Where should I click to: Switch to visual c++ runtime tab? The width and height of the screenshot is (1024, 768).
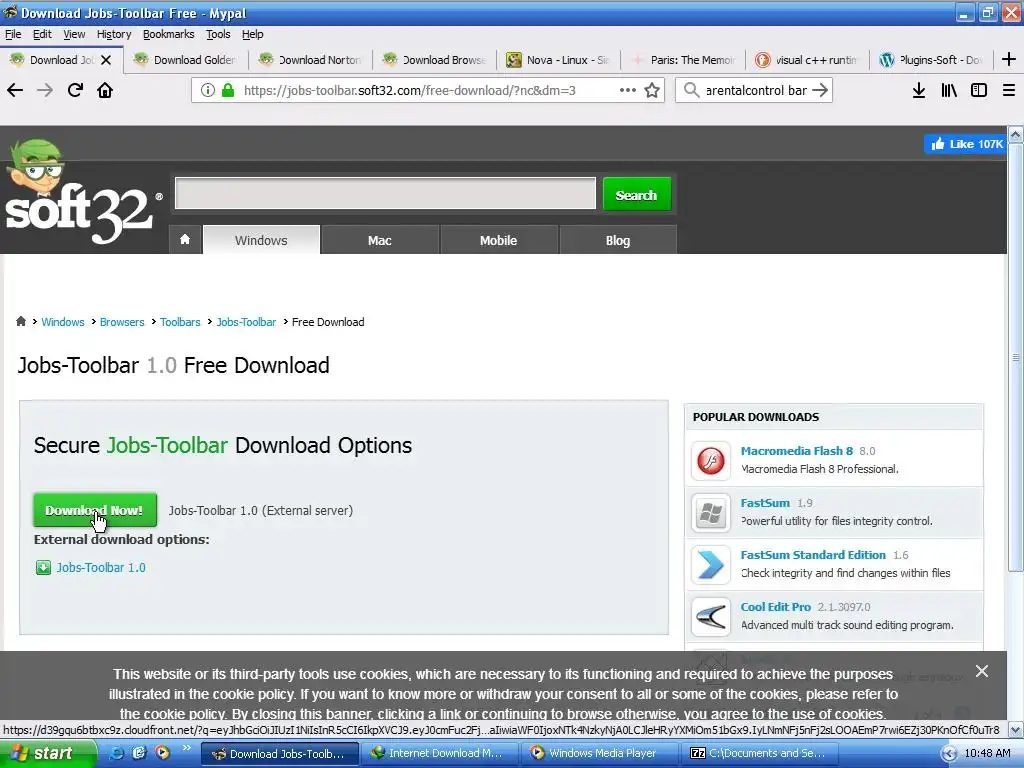pos(807,60)
